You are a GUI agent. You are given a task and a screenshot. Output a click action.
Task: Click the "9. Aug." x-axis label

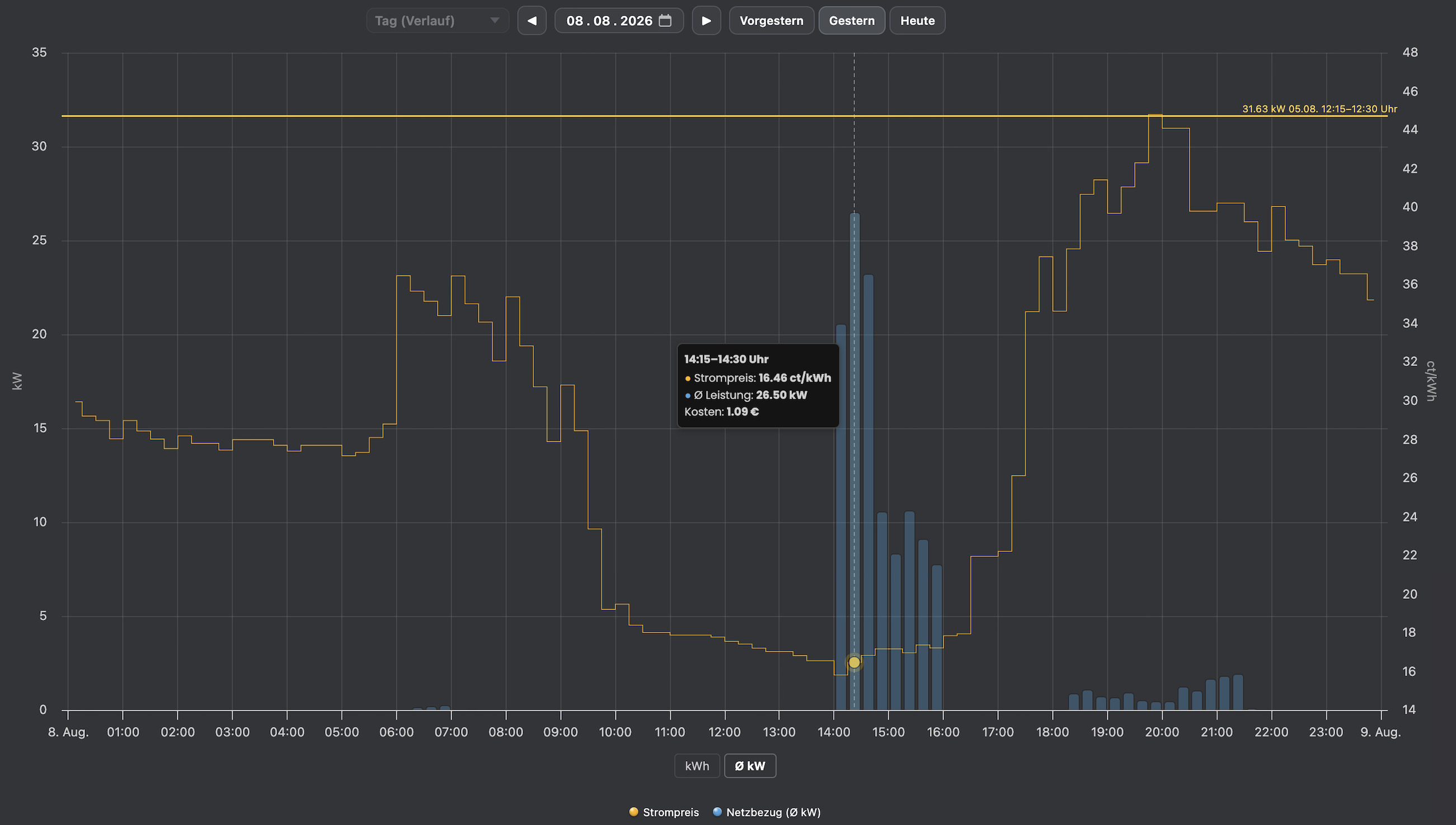pyautogui.click(x=1380, y=732)
